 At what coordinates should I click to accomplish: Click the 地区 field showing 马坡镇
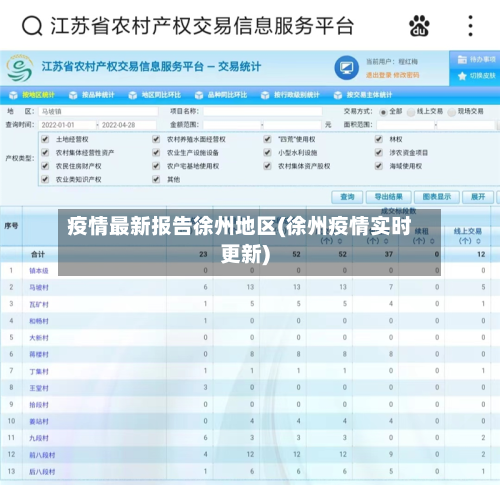pos(98,111)
